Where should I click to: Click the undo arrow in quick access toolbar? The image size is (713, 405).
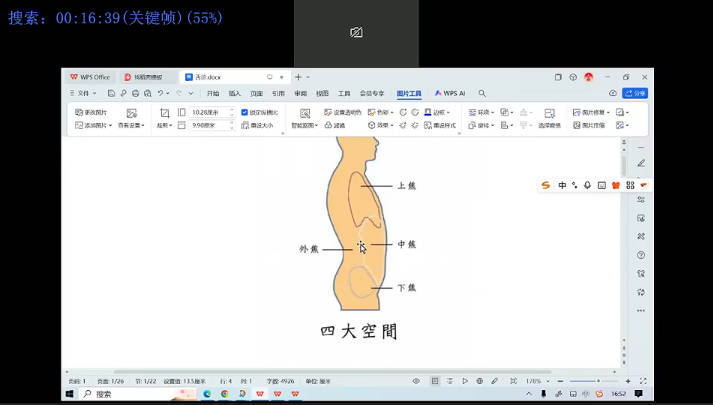coord(161,93)
